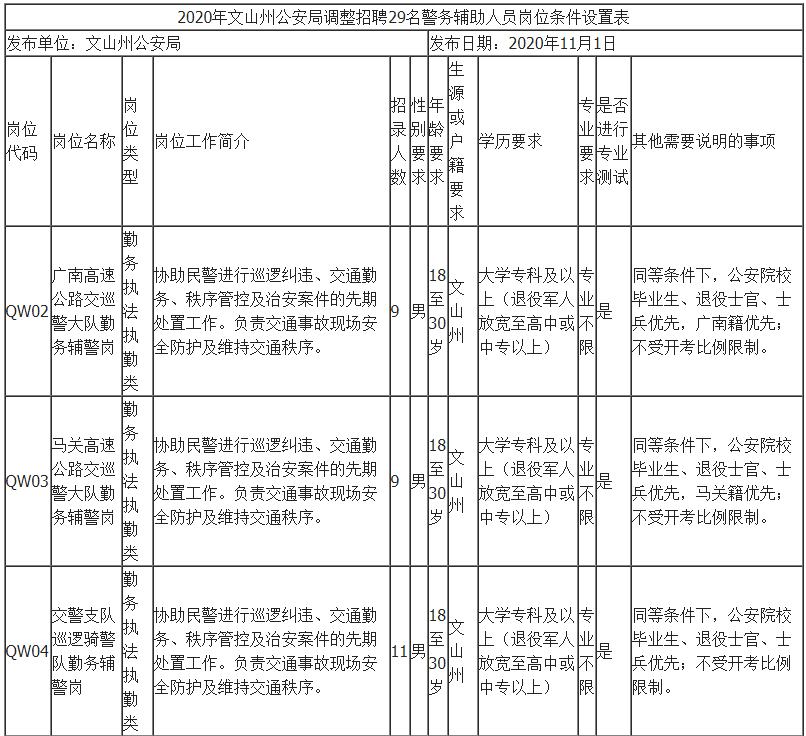Click gender 男 in the QW02 row
Screen dimensions: 806x736
[419, 311]
